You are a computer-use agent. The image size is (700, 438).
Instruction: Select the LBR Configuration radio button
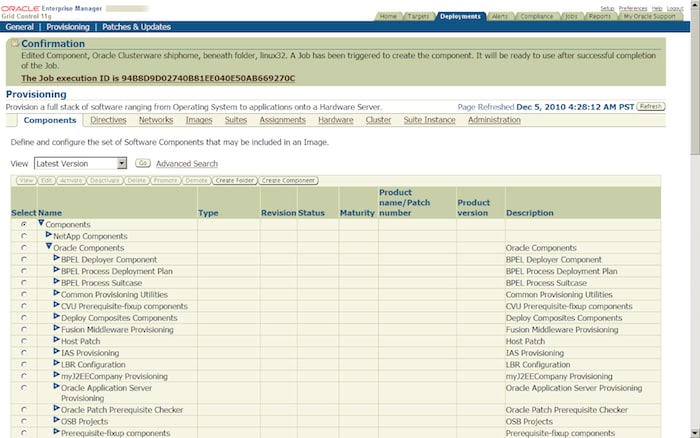[24, 364]
